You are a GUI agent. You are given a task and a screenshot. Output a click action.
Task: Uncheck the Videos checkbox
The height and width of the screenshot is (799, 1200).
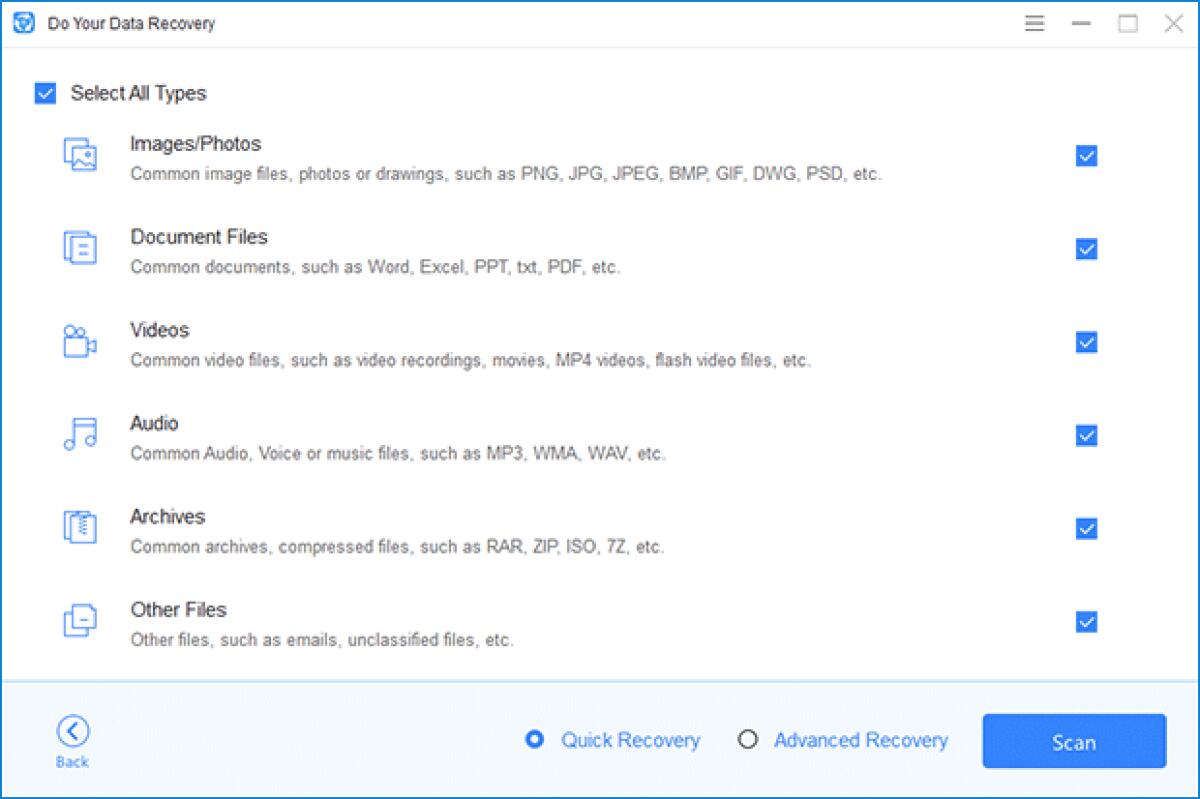(x=1086, y=342)
